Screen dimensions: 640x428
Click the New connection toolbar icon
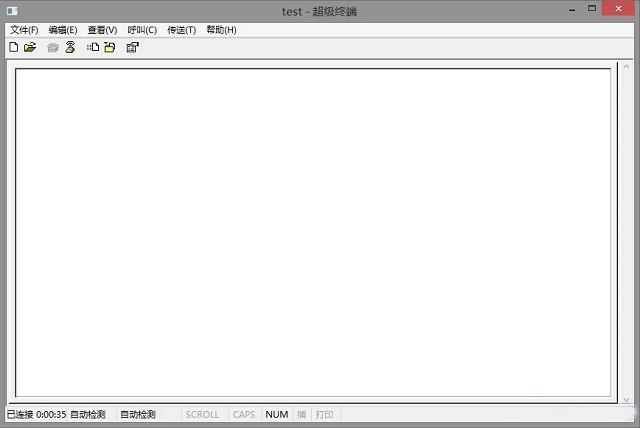click(14, 47)
